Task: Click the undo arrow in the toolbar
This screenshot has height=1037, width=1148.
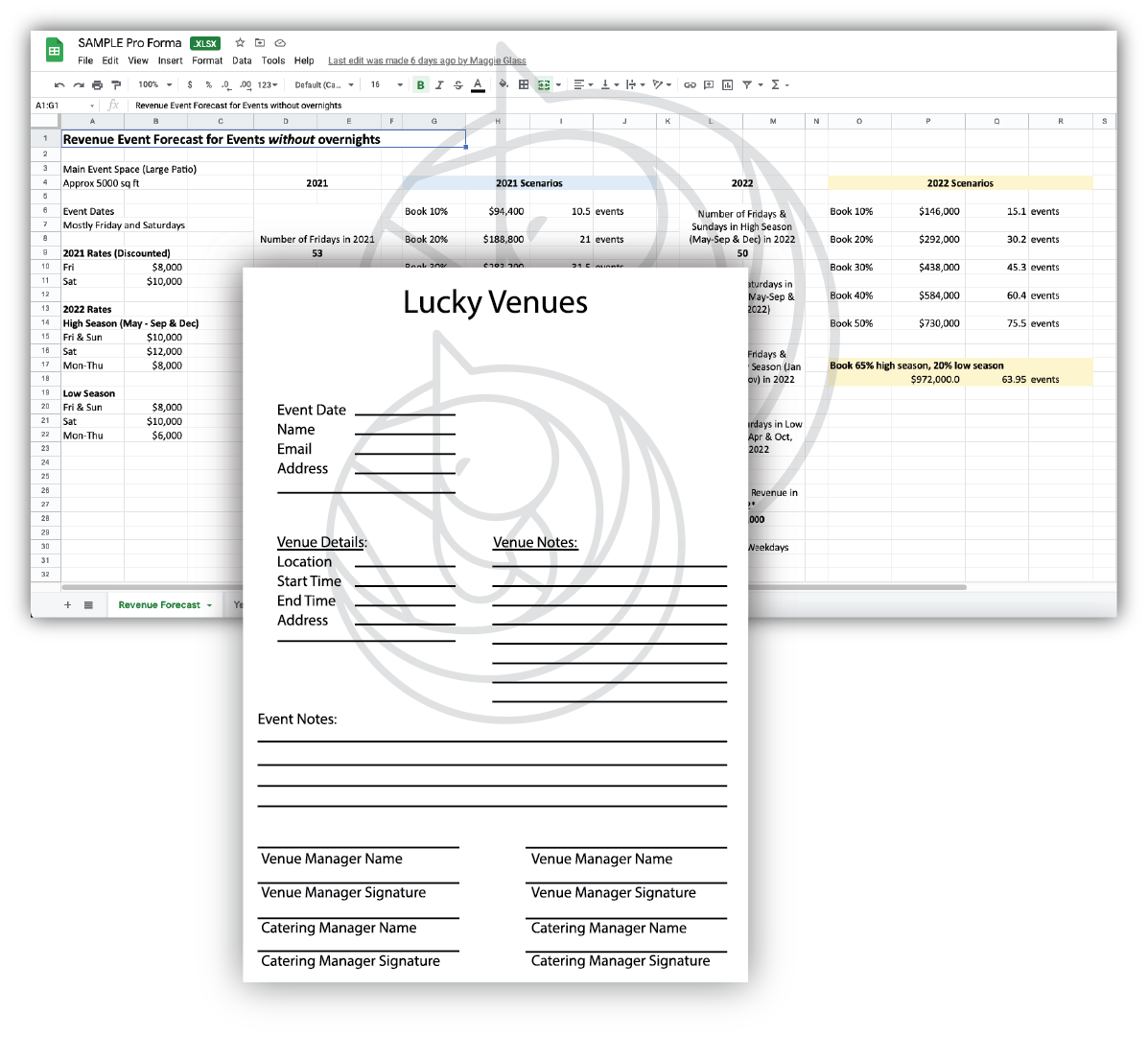Action: [x=59, y=85]
